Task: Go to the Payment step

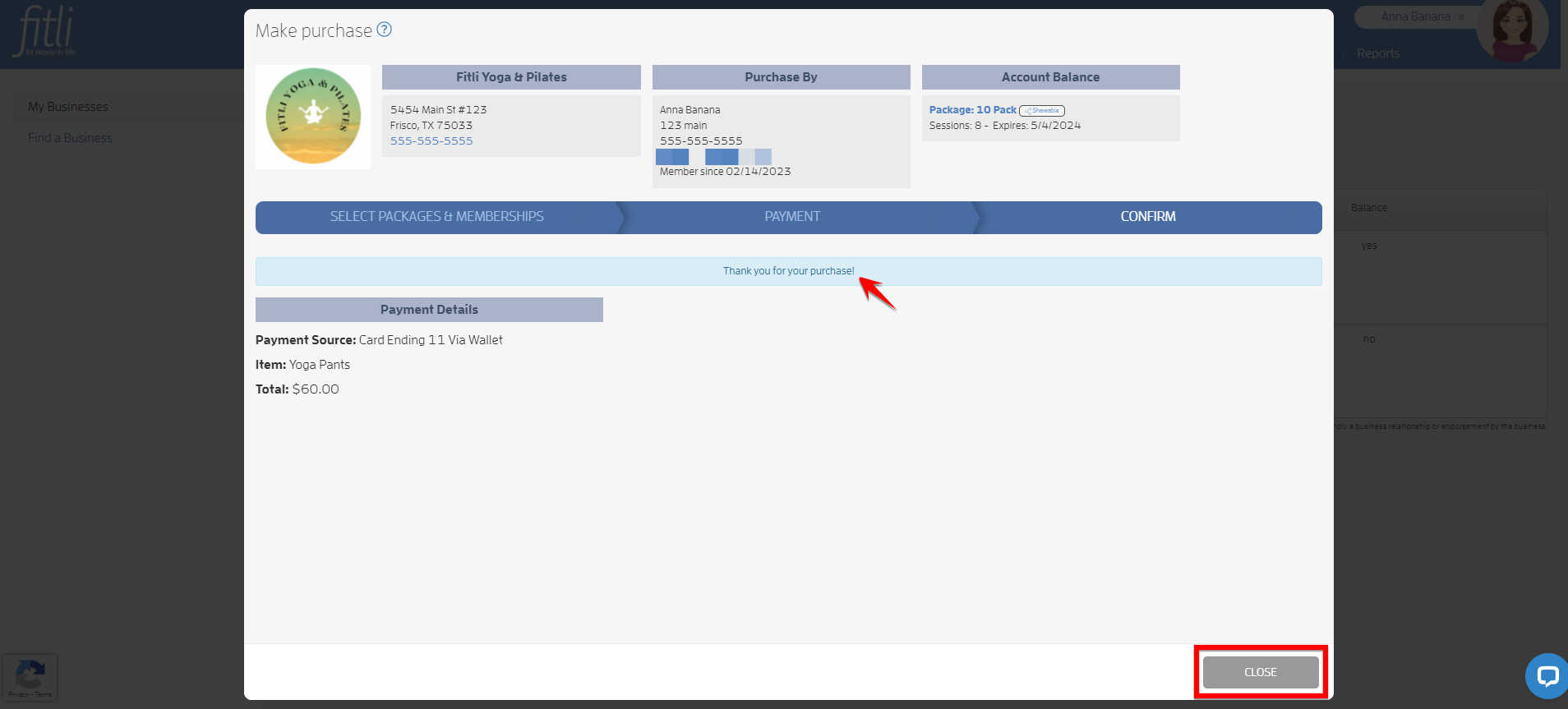Action: 793,217
